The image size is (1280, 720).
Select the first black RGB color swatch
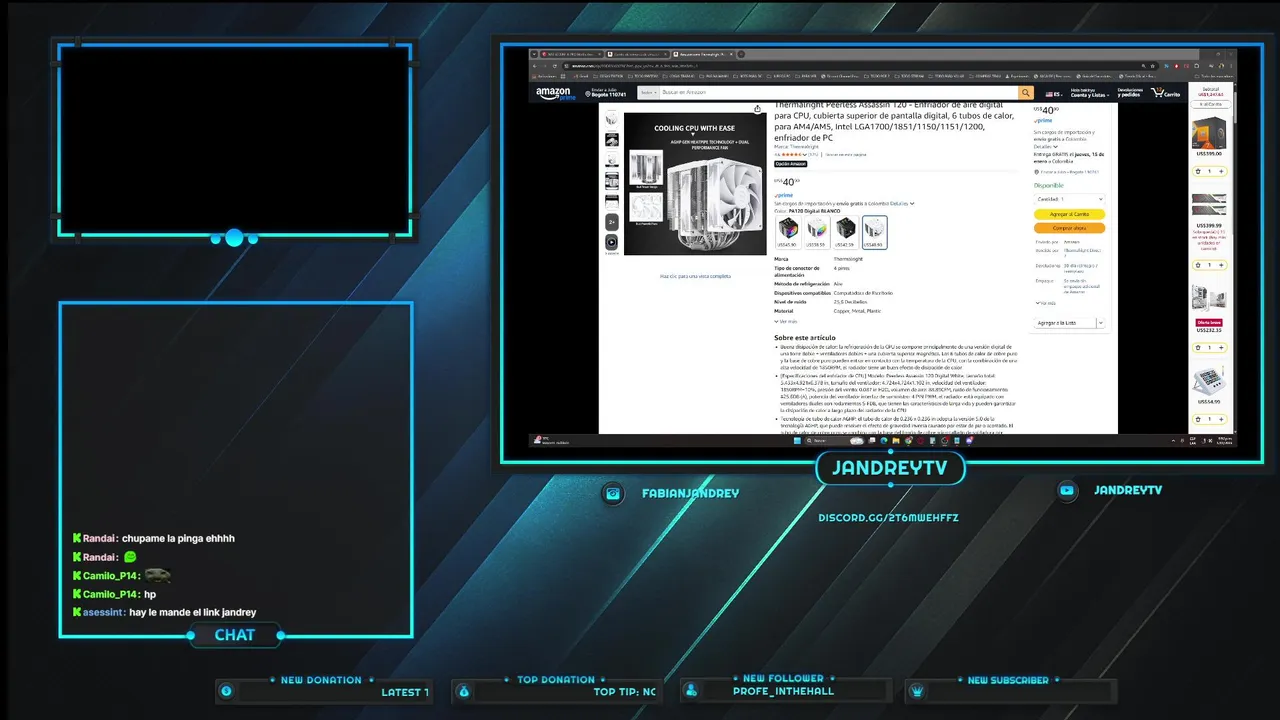tap(788, 232)
